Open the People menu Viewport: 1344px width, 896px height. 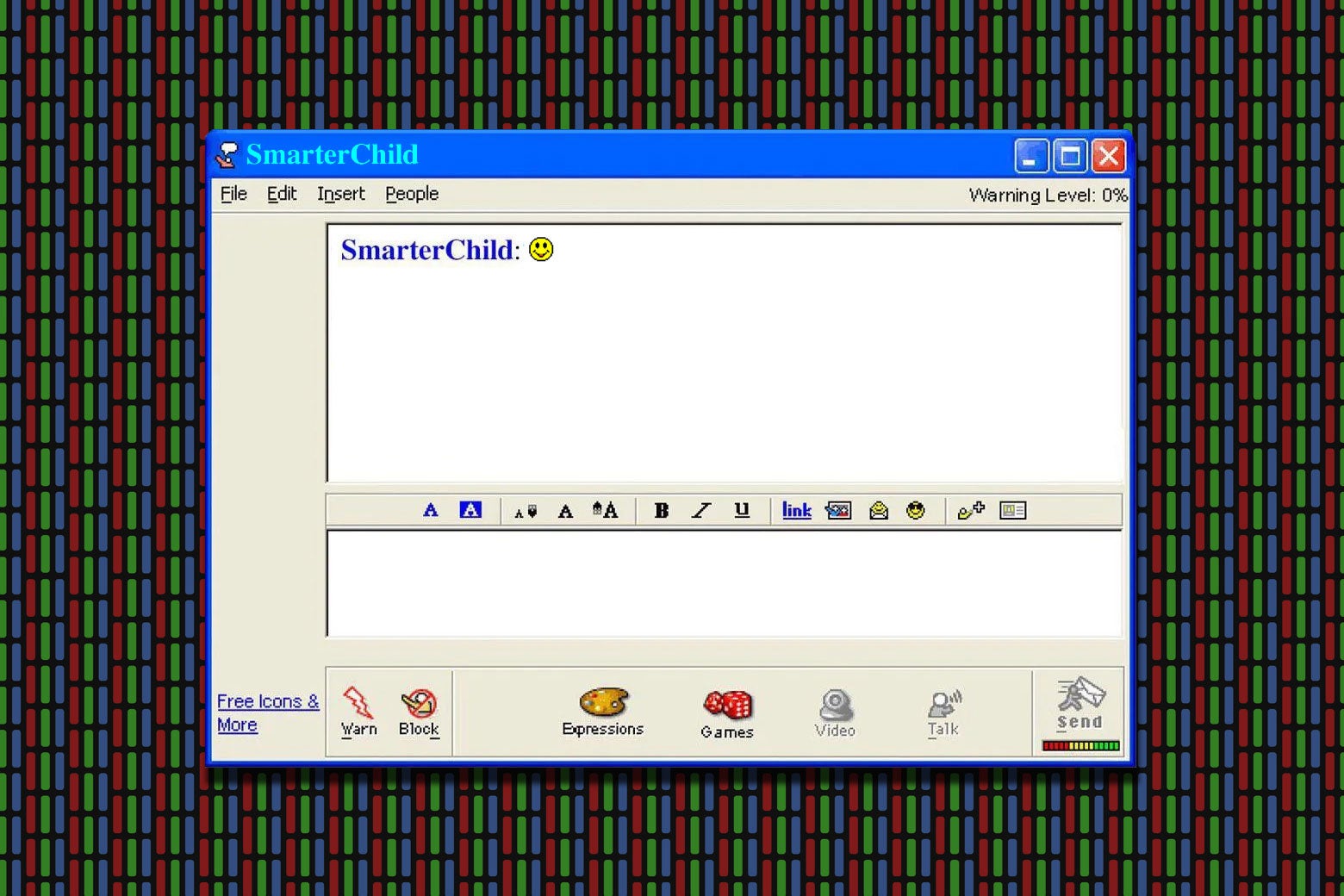[x=412, y=194]
